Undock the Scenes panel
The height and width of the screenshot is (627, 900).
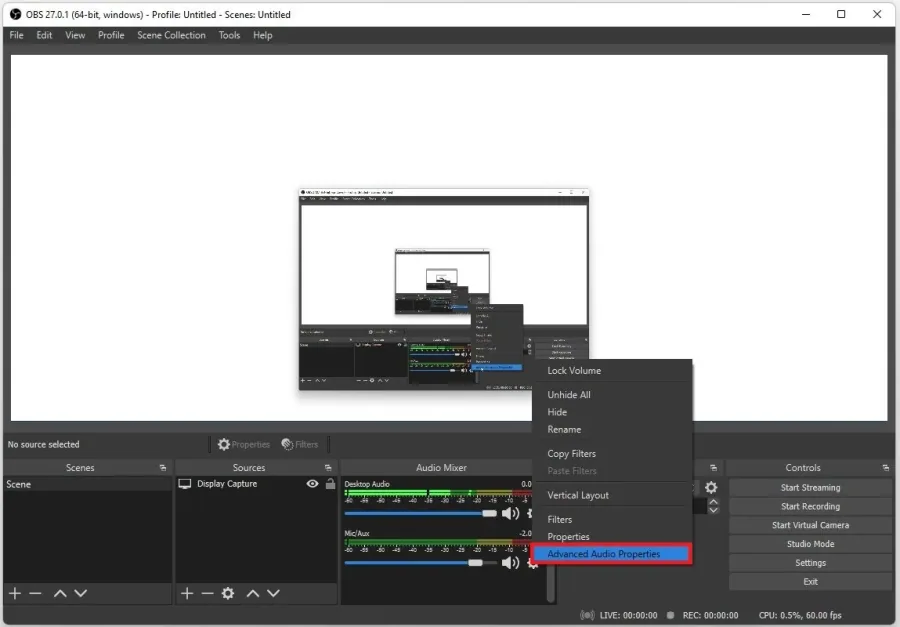click(x=163, y=468)
